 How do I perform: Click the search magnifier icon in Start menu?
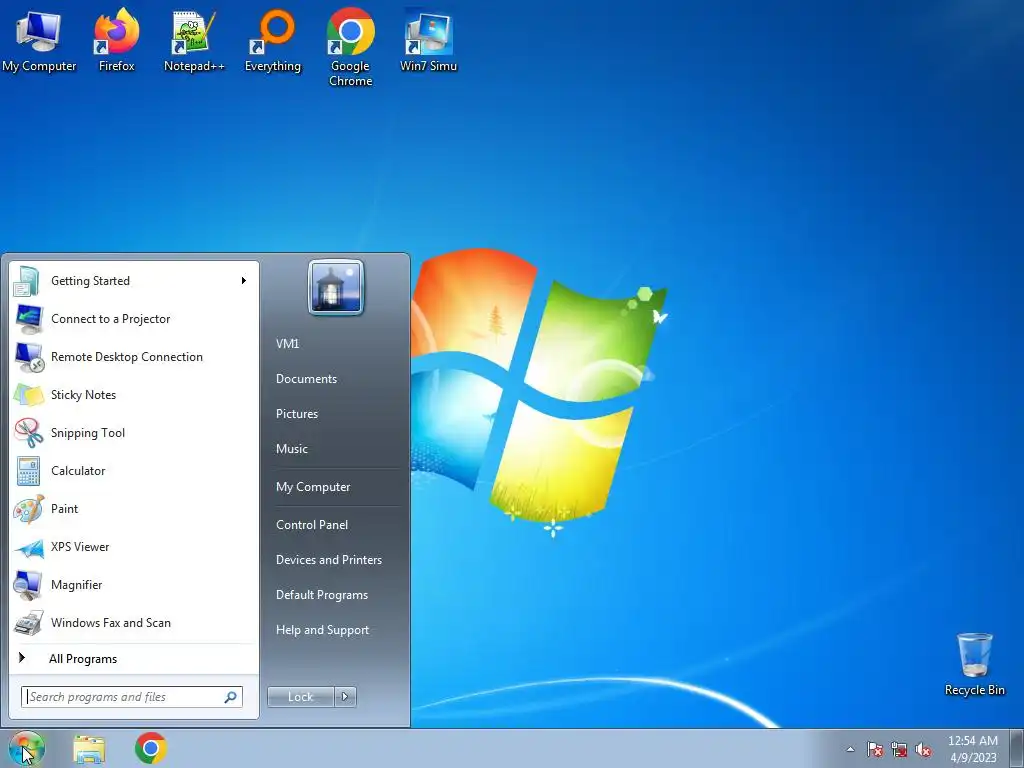click(x=231, y=697)
